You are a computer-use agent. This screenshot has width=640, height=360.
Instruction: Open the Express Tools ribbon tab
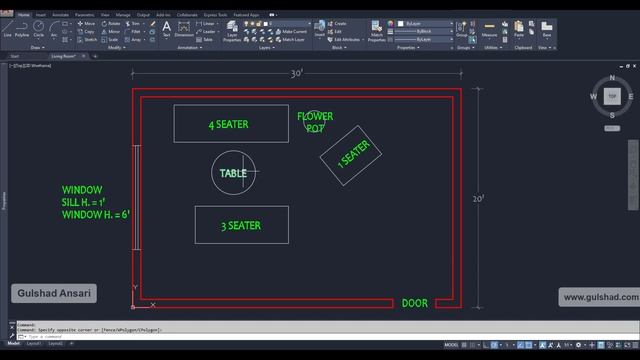[x=215, y=15]
